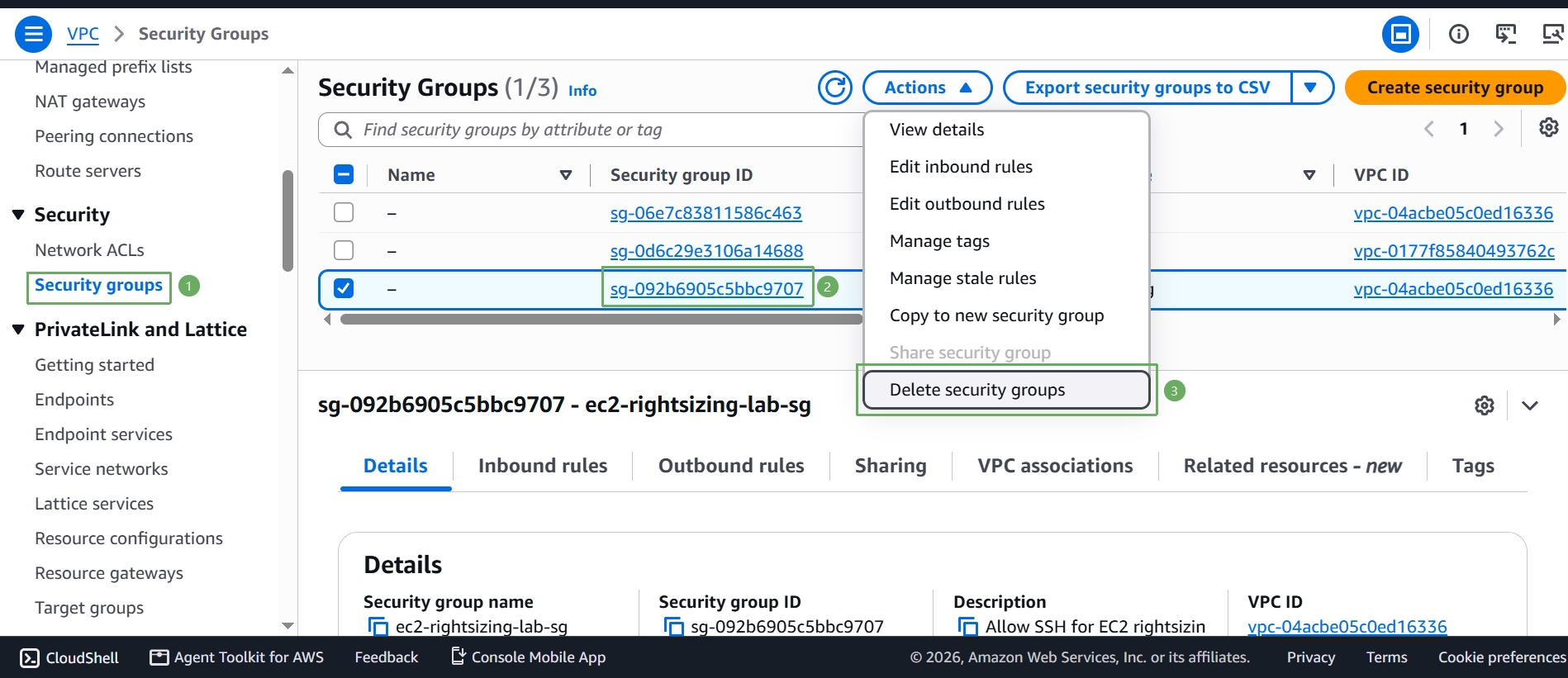Viewport: 1568px width, 678px height.
Task: Choose Delete security groups
Action: point(1006,390)
